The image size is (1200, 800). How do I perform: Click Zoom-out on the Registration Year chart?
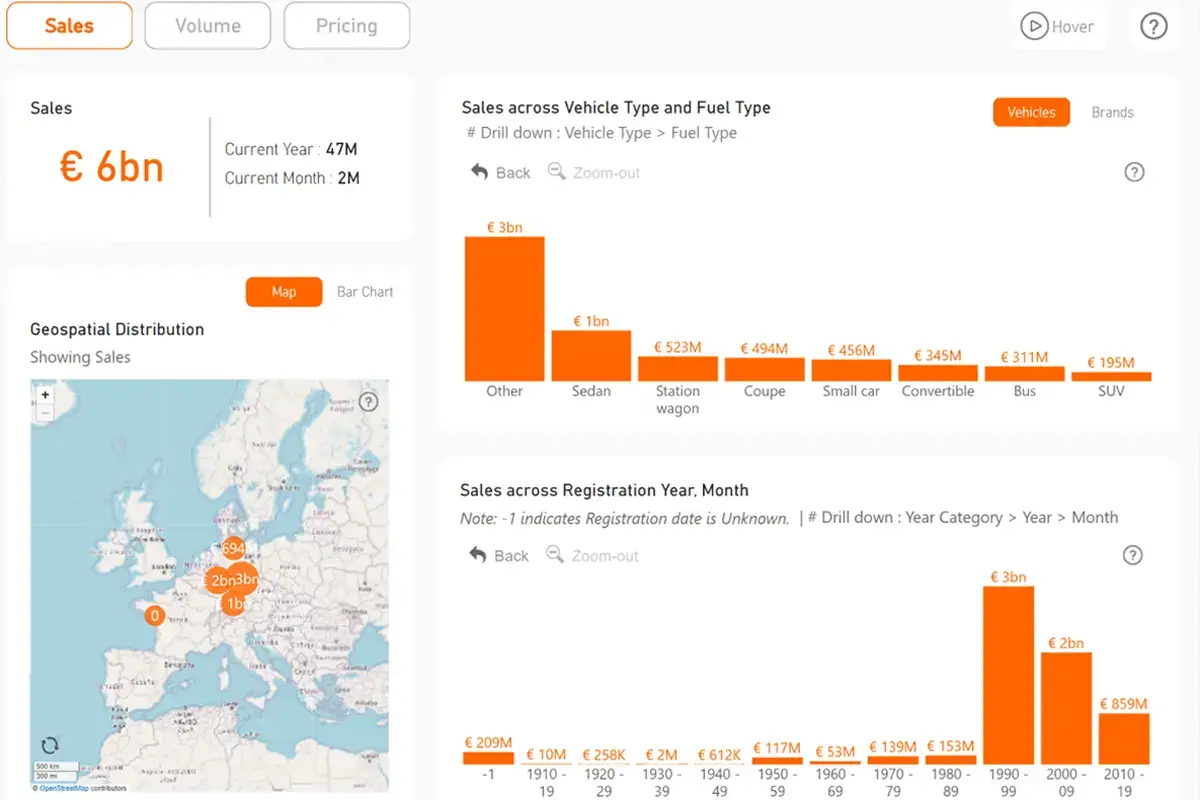coord(592,555)
